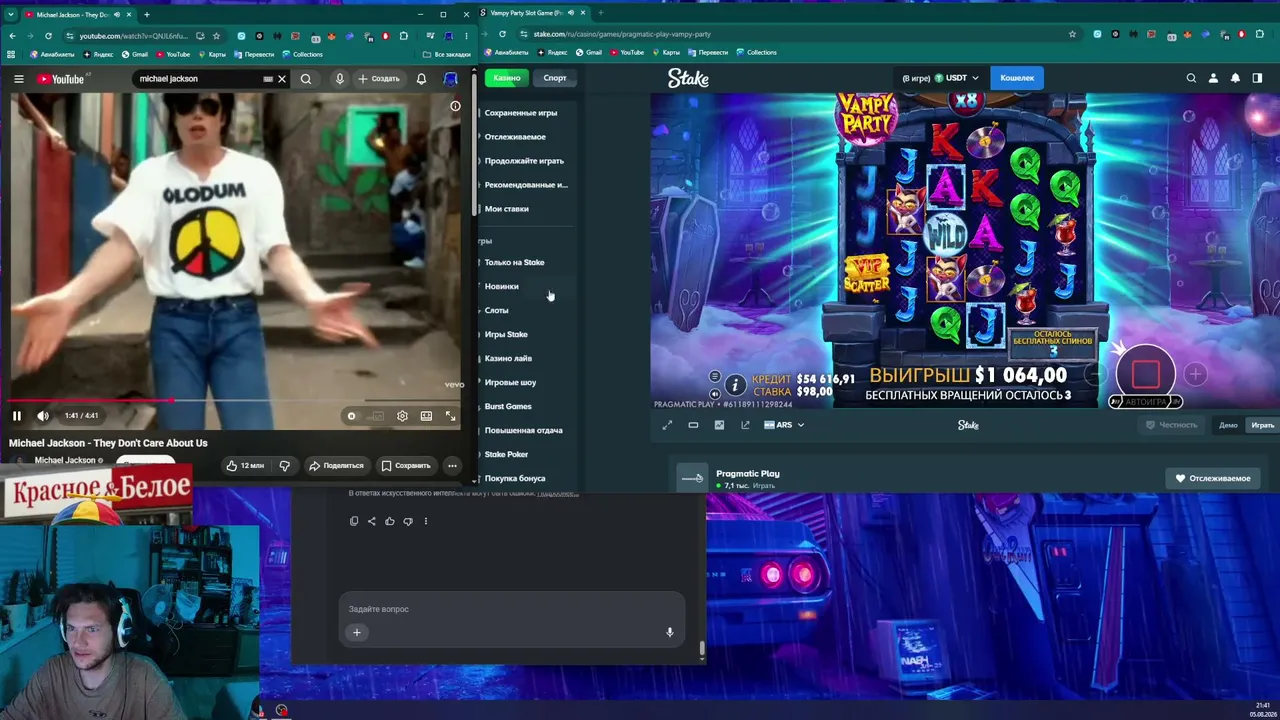Open Продолжайте играть in the Stake sidebar

click(524, 161)
